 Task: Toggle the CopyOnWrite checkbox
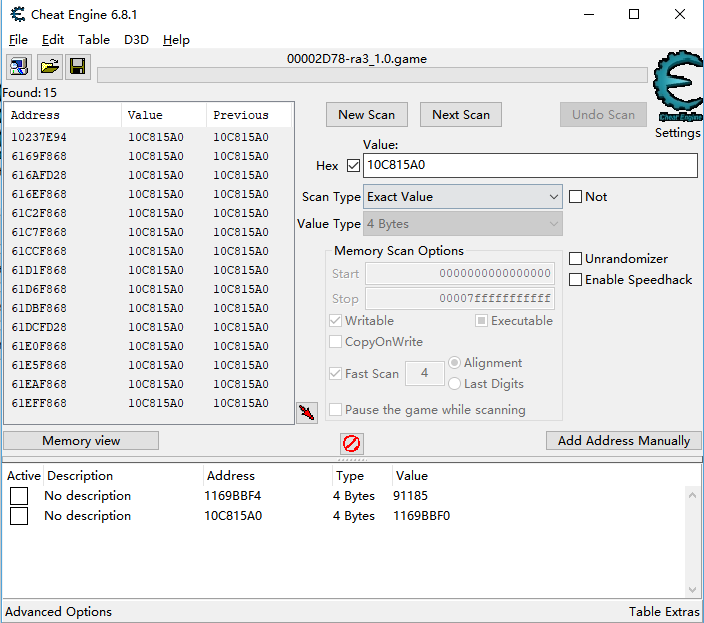click(x=335, y=342)
